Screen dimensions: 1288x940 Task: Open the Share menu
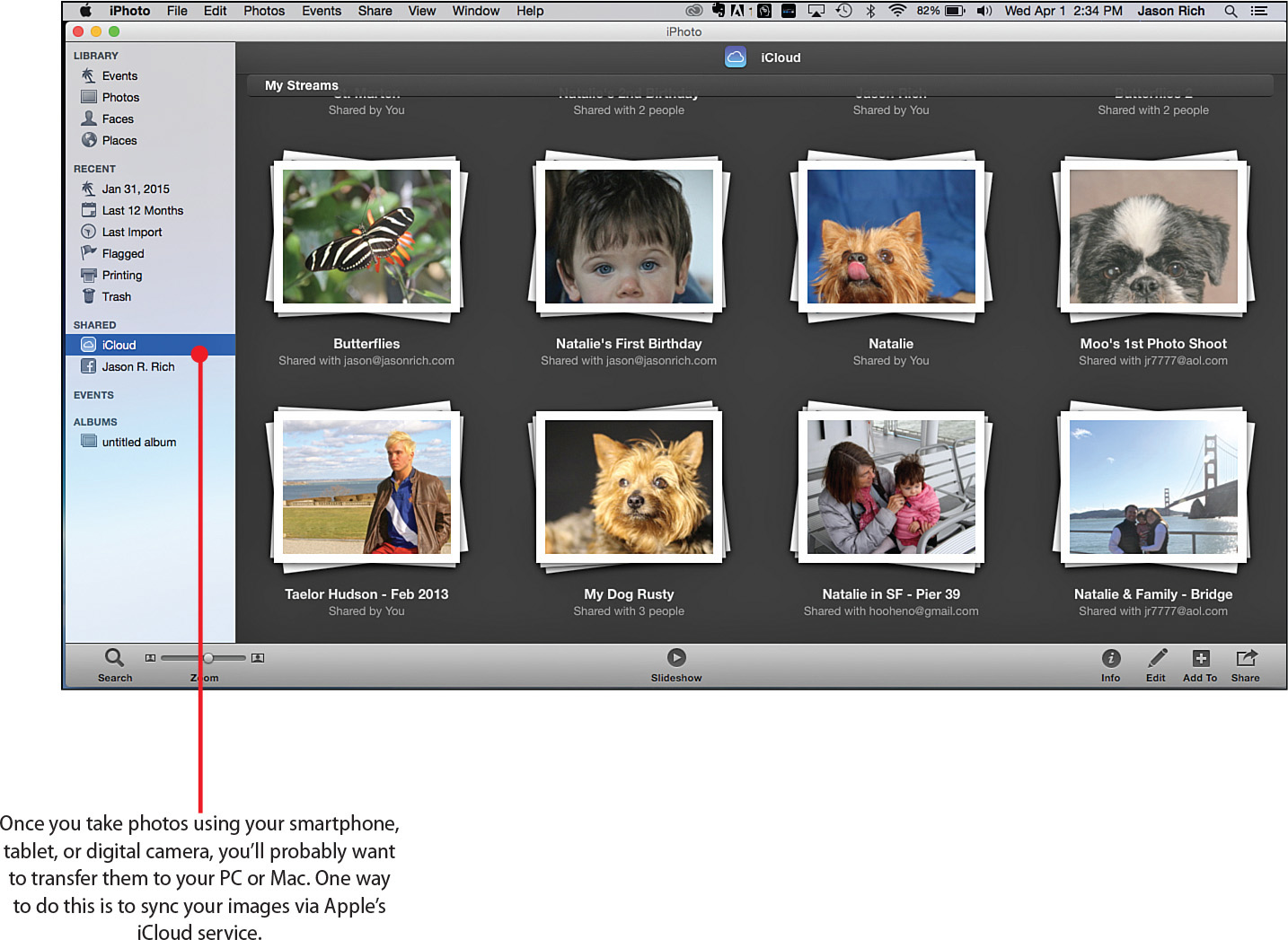point(375,11)
